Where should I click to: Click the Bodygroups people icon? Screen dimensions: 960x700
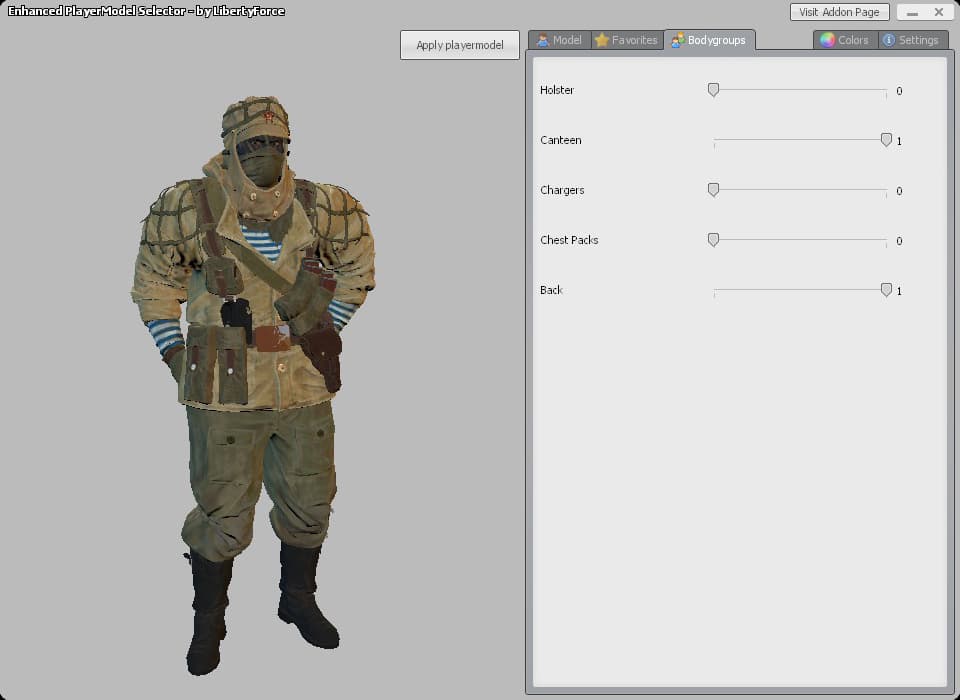[x=678, y=40]
